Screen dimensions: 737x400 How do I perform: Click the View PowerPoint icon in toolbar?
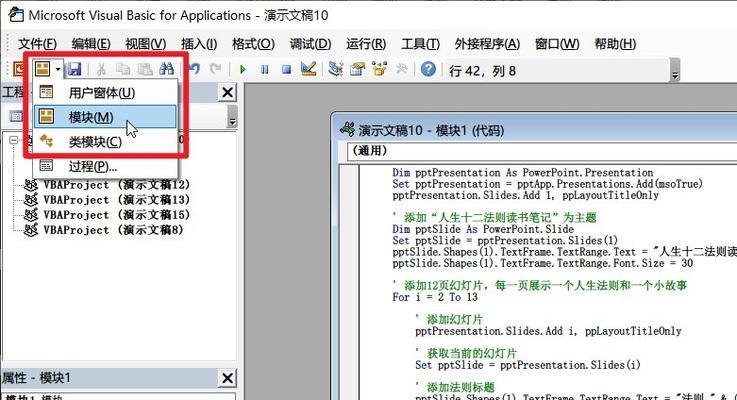coord(17,70)
